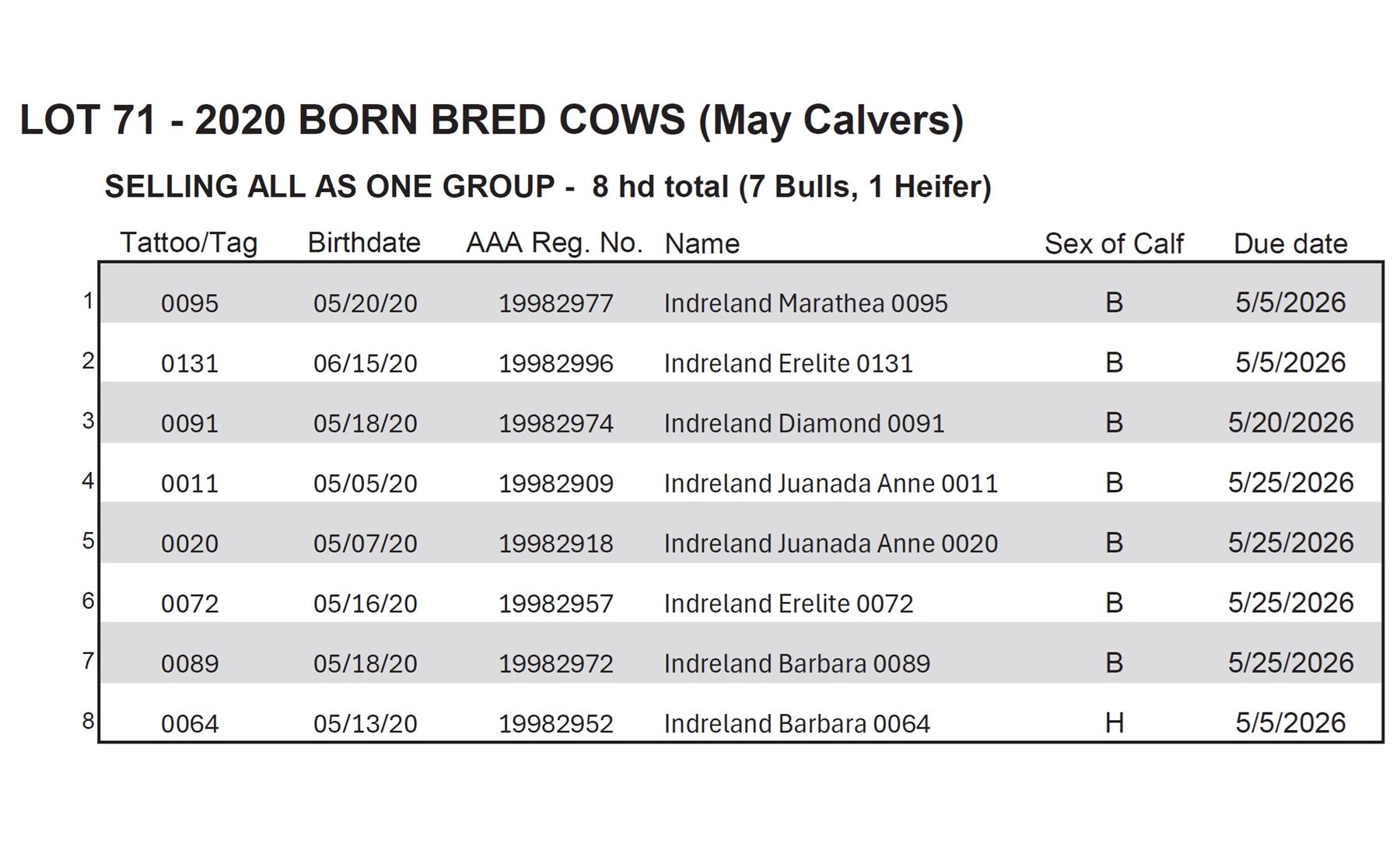Click row number 4 at the table edge
The width and height of the screenshot is (1400, 843).
pos(88,481)
